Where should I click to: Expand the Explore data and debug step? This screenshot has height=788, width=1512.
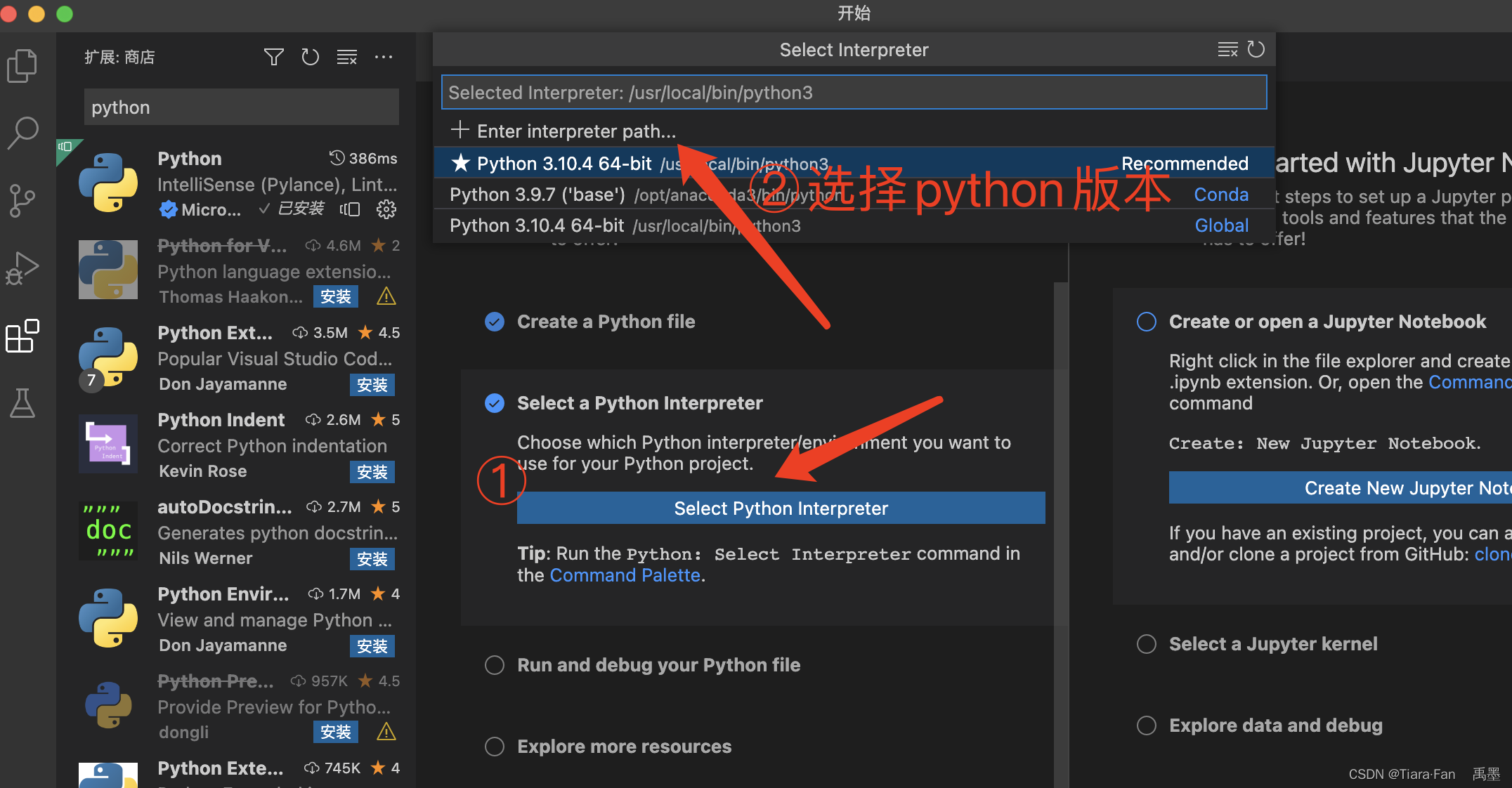[1276, 725]
